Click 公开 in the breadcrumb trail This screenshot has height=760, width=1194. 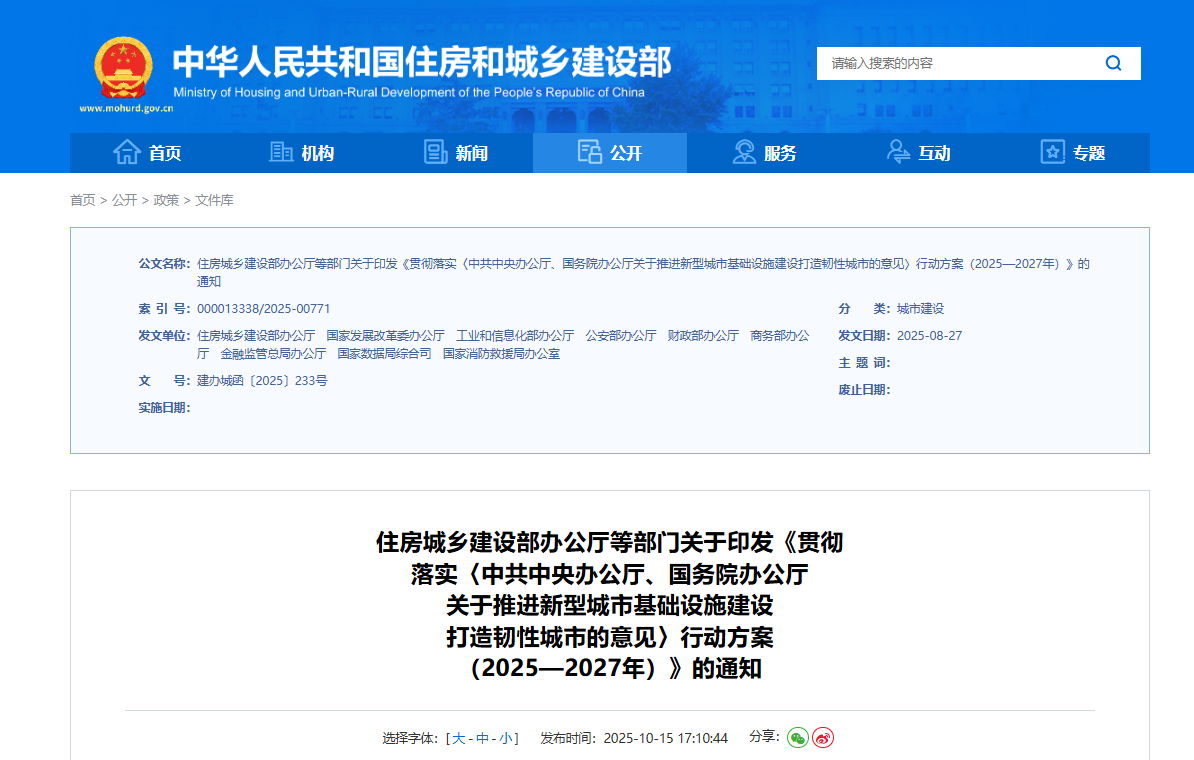tap(124, 200)
